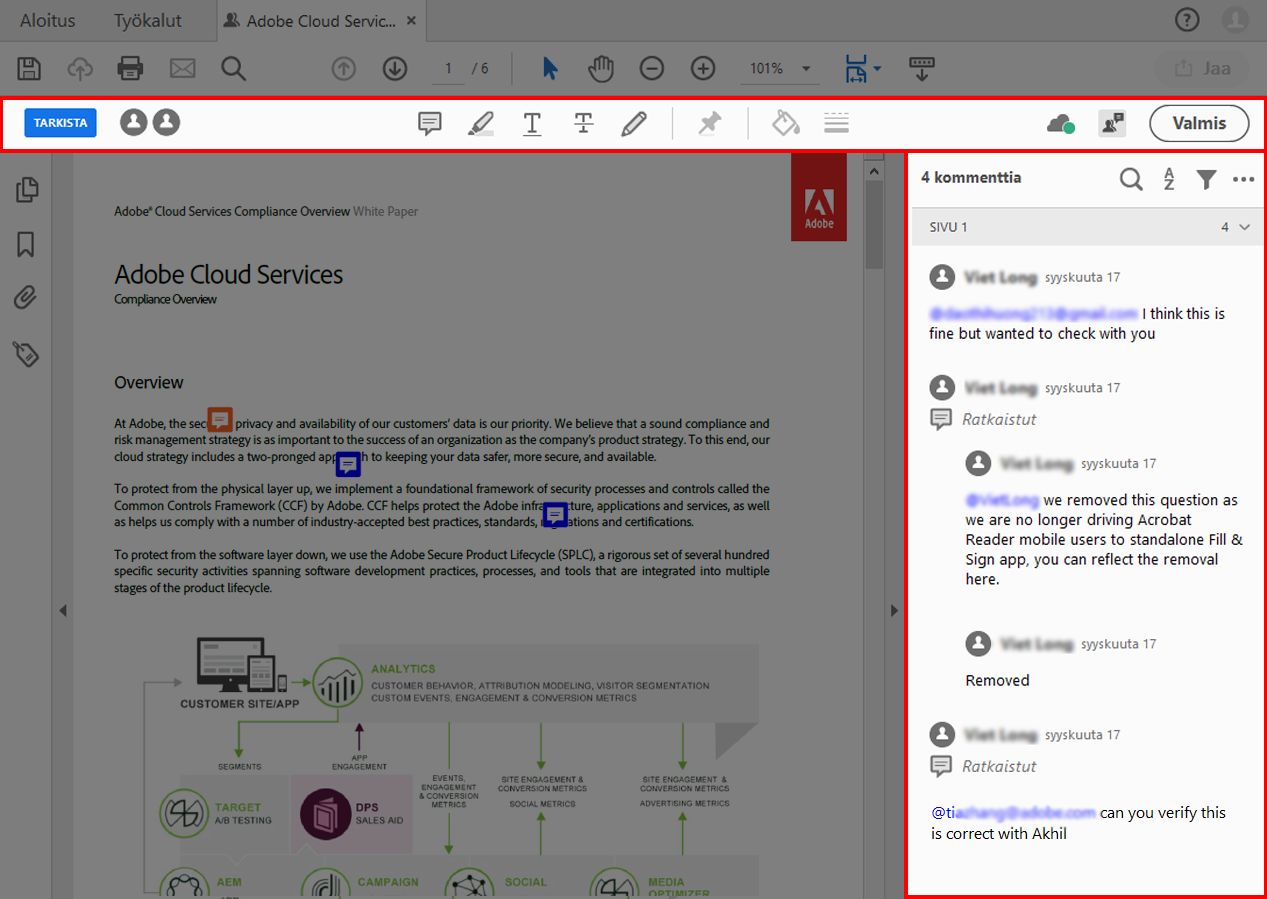Screen dimensions: 1267x899
Task: Open the user account profile icon
Action: click(x=1236, y=20)
